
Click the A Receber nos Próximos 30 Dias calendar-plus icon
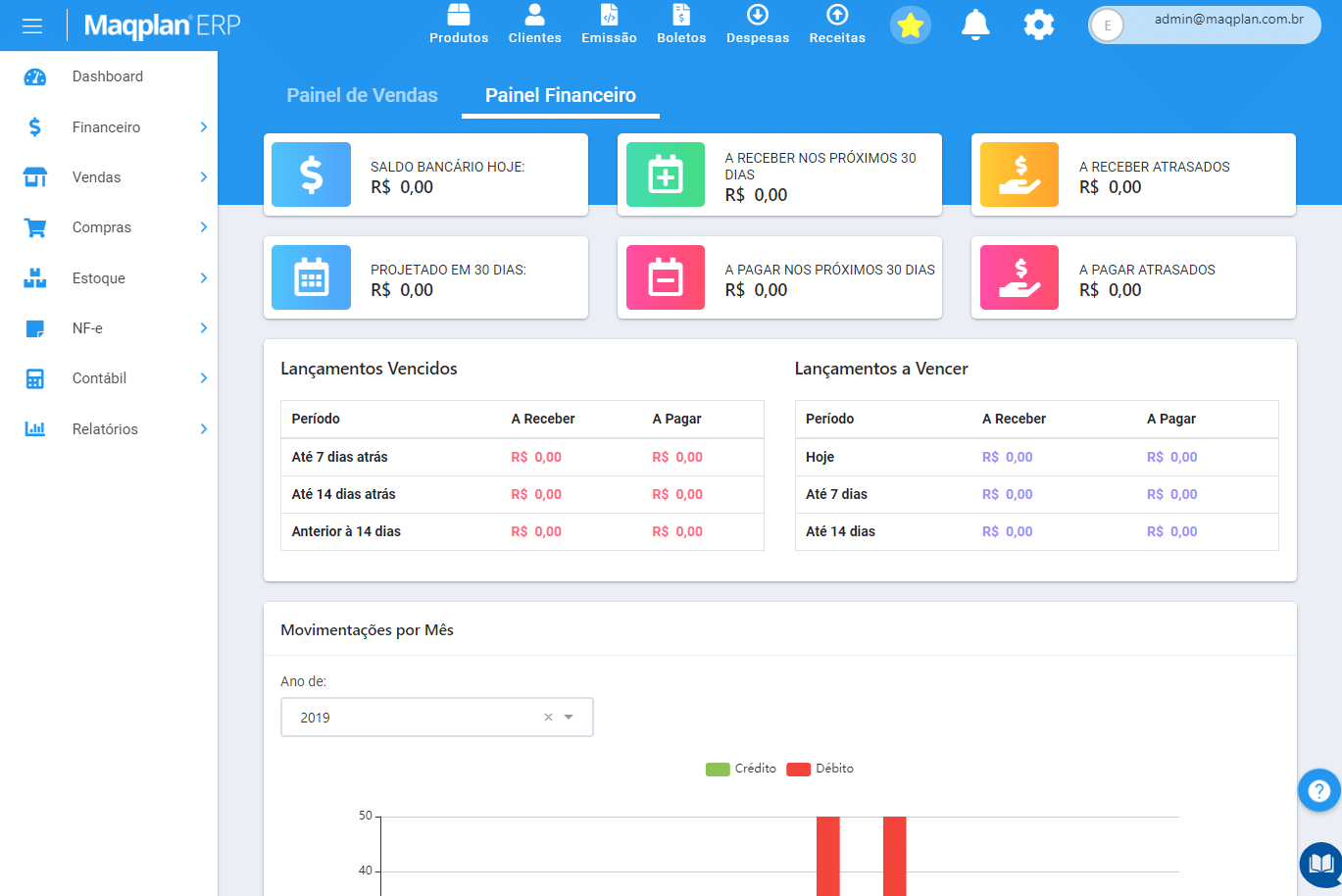click(x=666, y=174)
